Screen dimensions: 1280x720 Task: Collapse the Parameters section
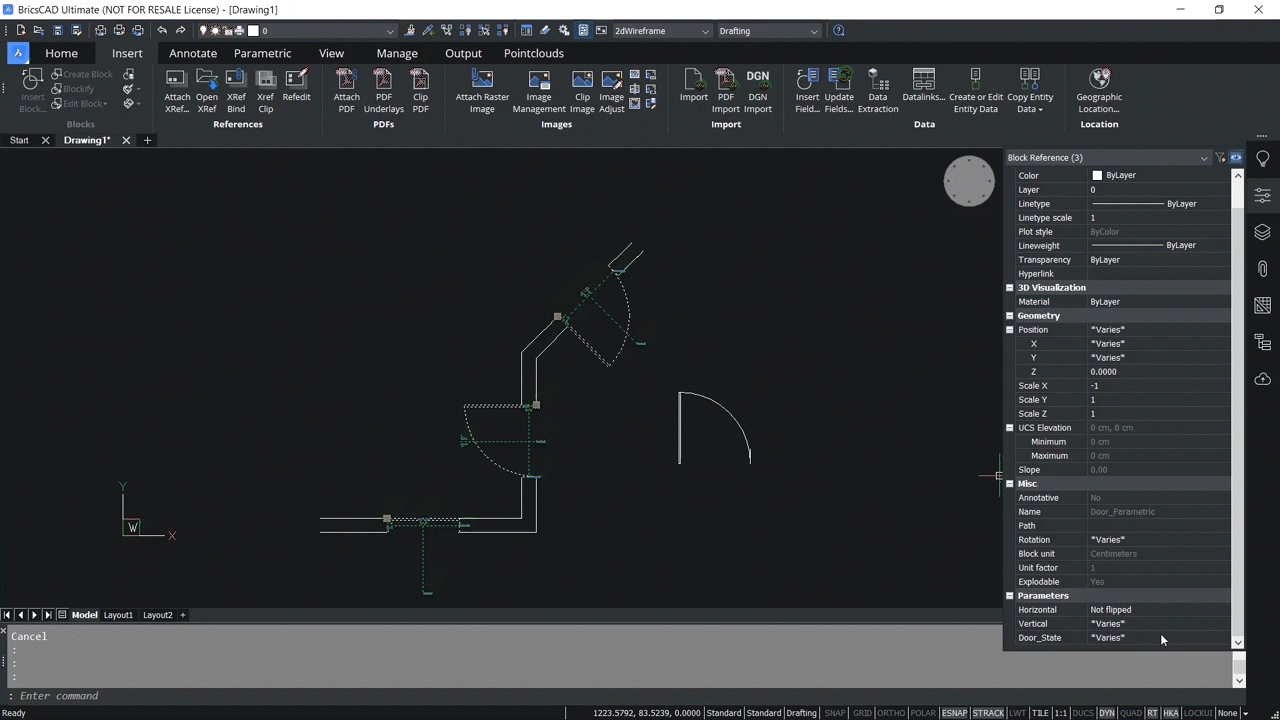pos(1010,596)
